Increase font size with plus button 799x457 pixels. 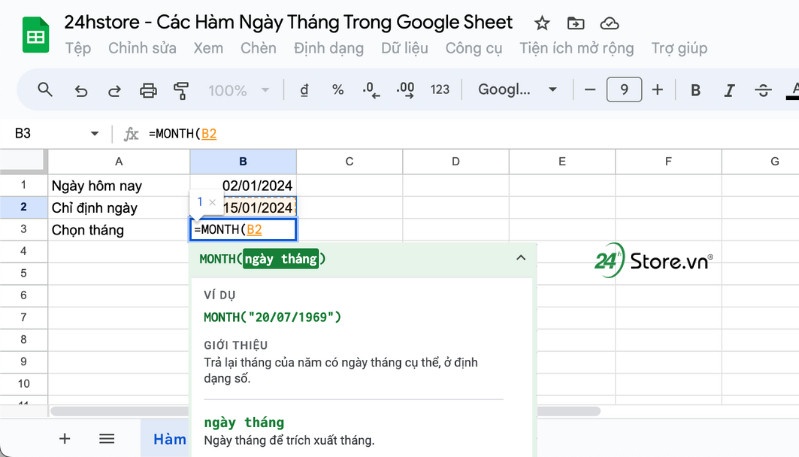(657, 90)
